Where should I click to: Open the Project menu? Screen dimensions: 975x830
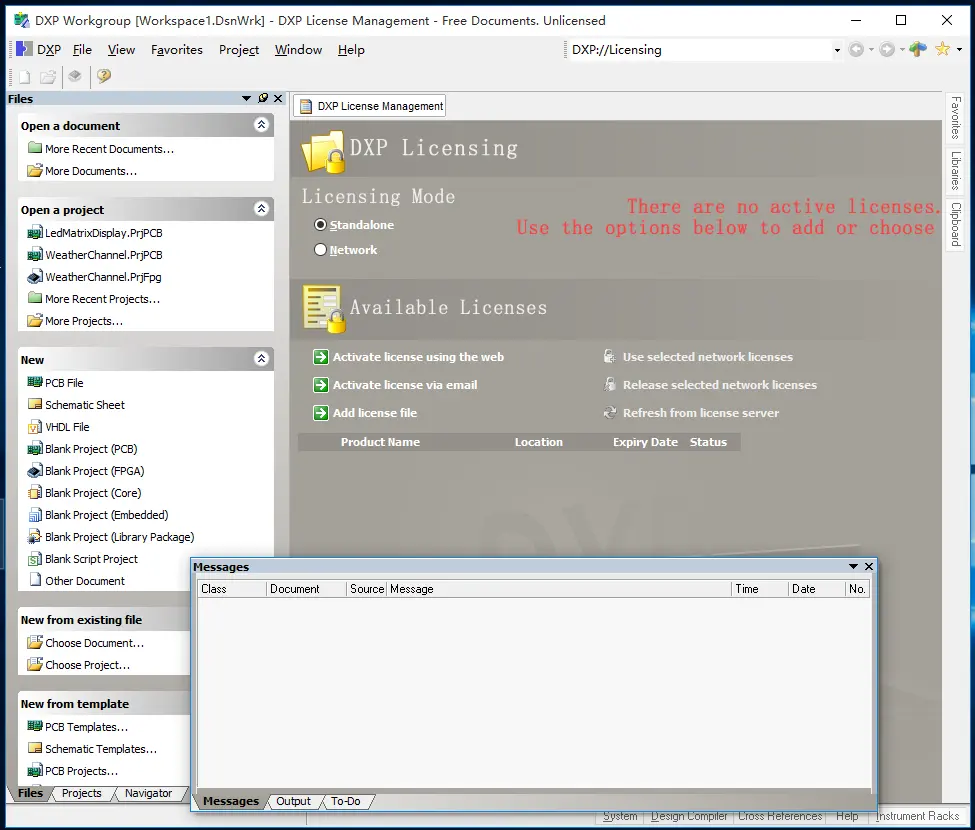tap(239, 50)
